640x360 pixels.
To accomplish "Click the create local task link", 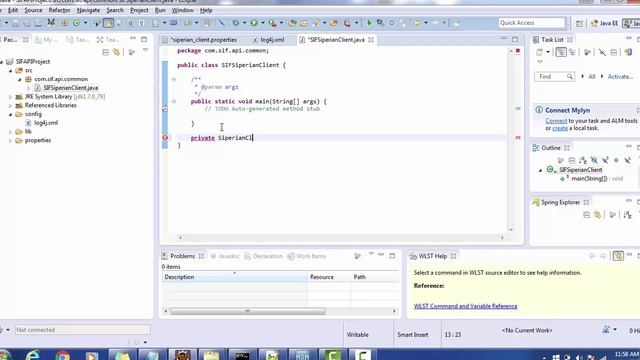I will (560, 128).
